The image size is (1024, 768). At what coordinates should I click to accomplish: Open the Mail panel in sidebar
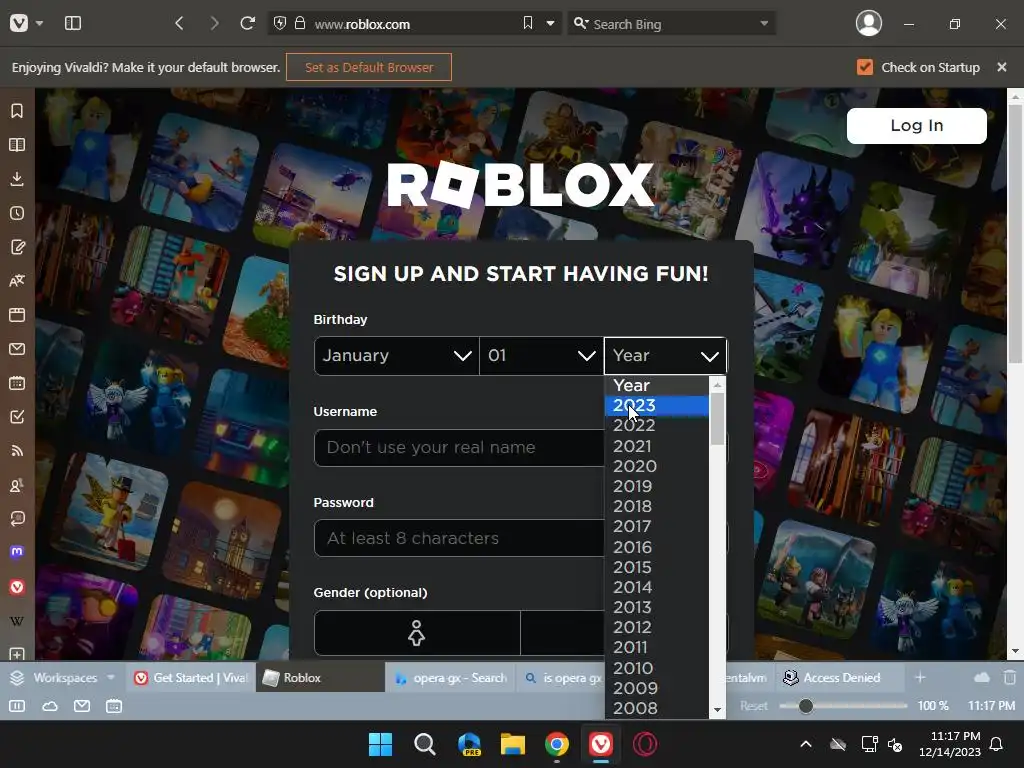coord(17,349)
